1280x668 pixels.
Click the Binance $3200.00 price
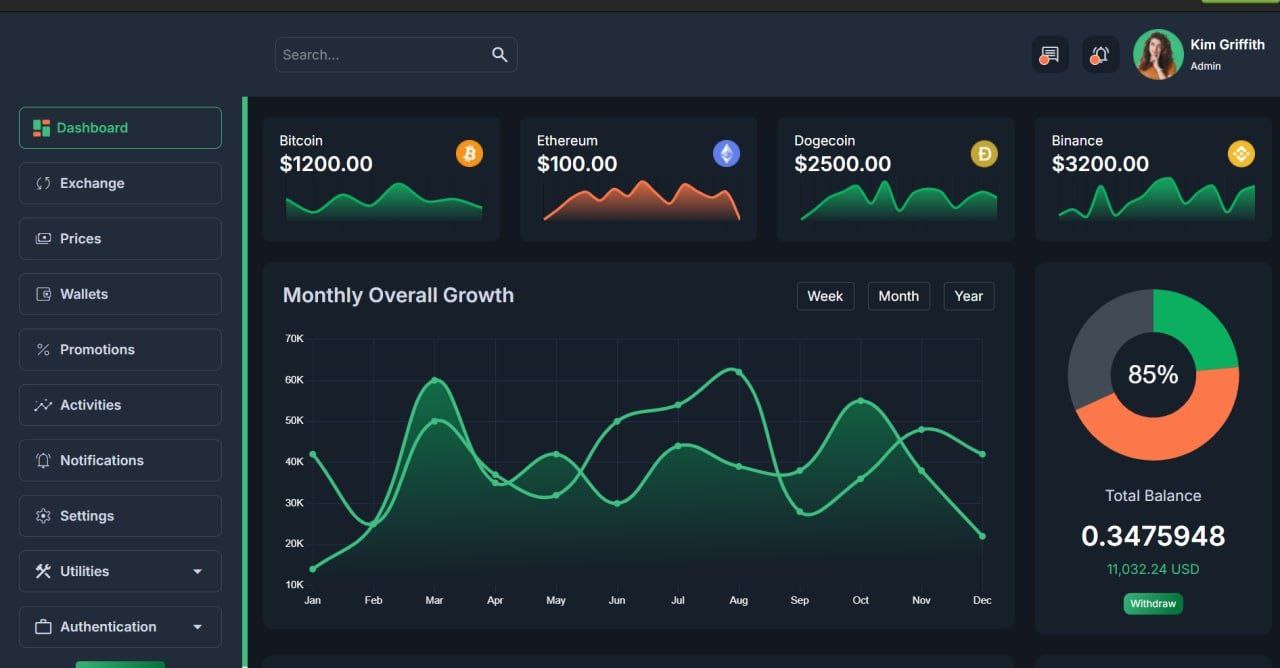(x=1100, y=164)
